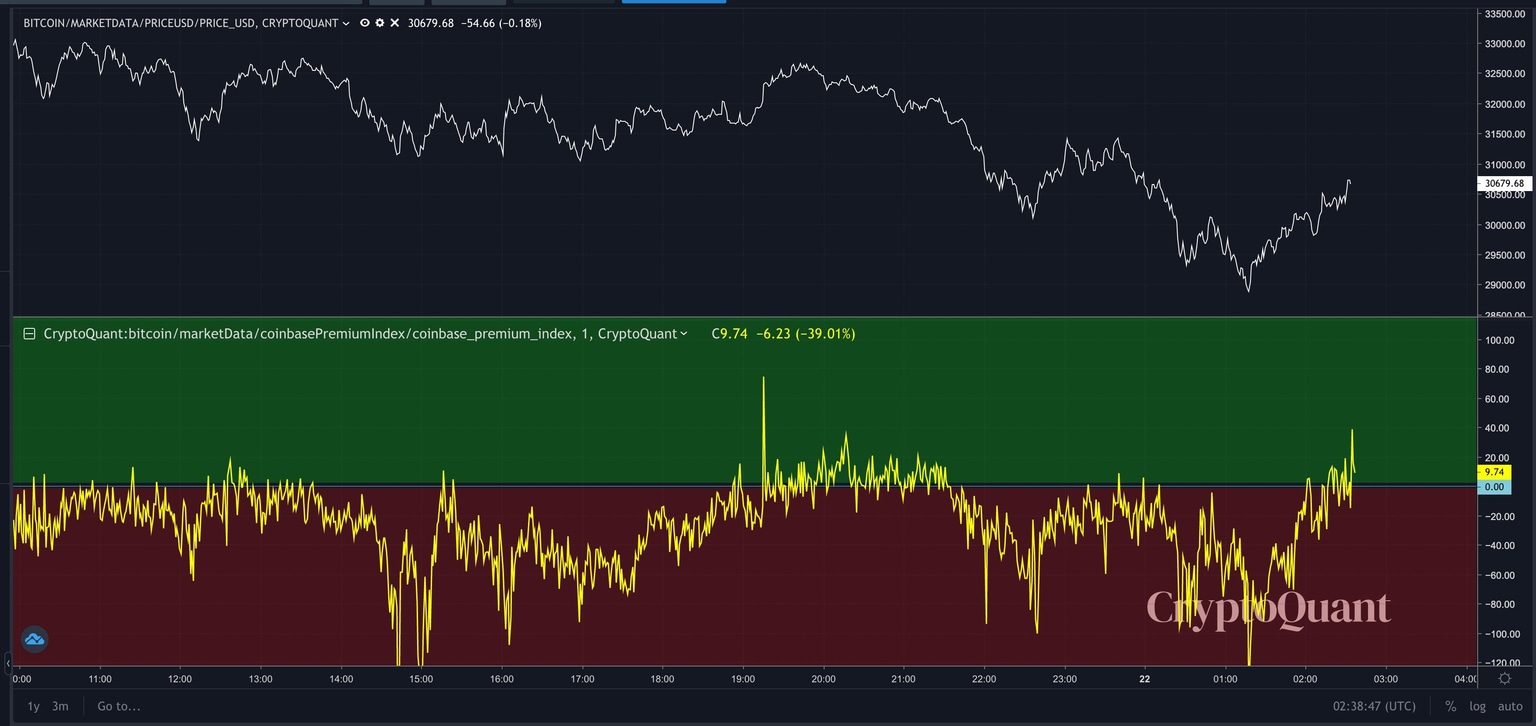Open the PRICE_USD ticker dropdown
This screenshot has width=1536, height=726.
(346, 22)
